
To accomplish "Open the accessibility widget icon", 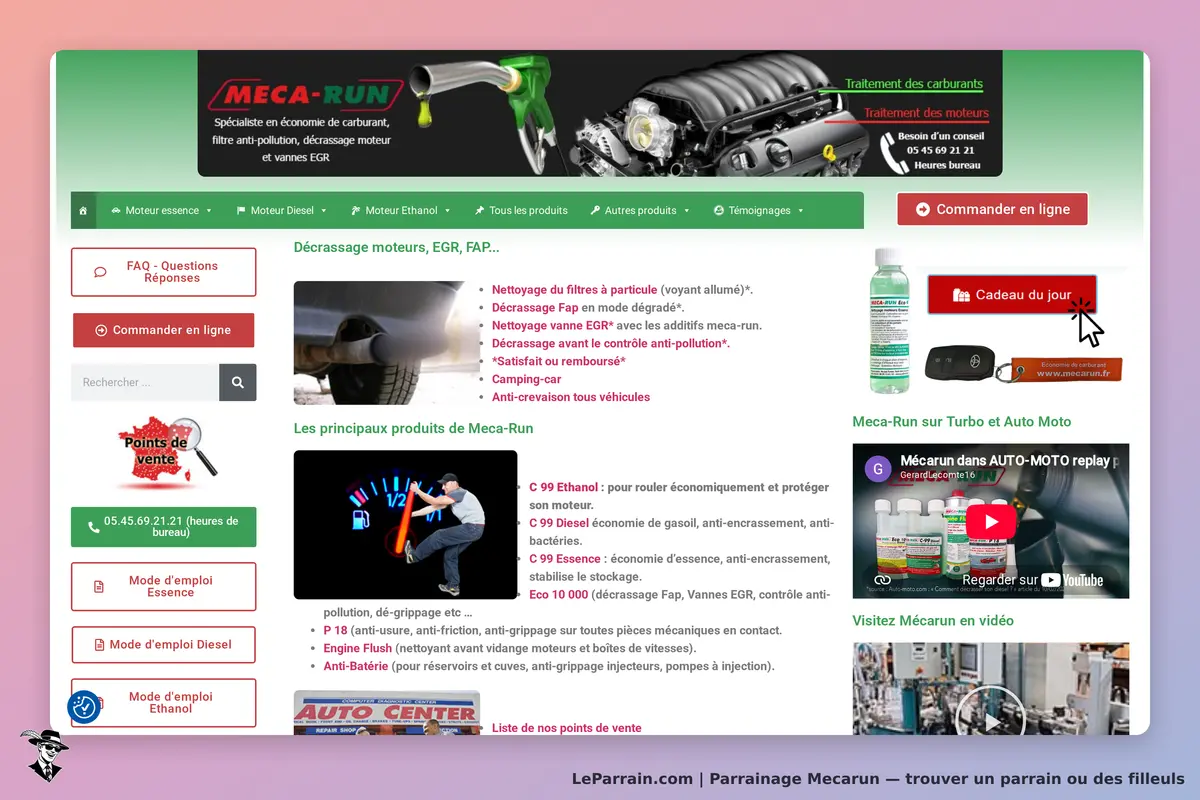I will 84,707.
